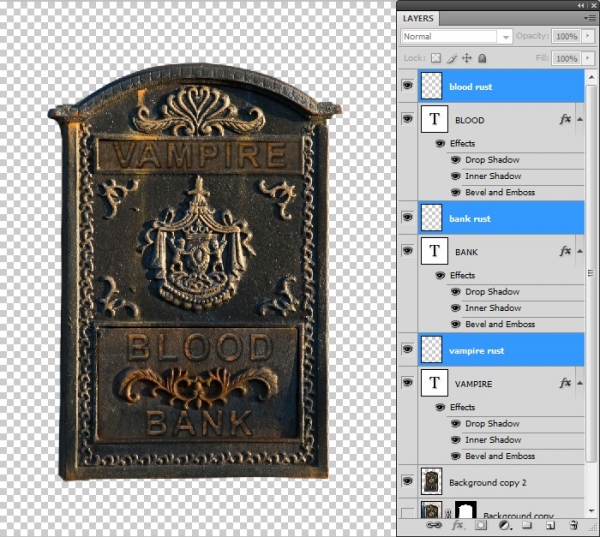600x537 pixels.
Task: Create a new group folder
Action: point(527,525)
